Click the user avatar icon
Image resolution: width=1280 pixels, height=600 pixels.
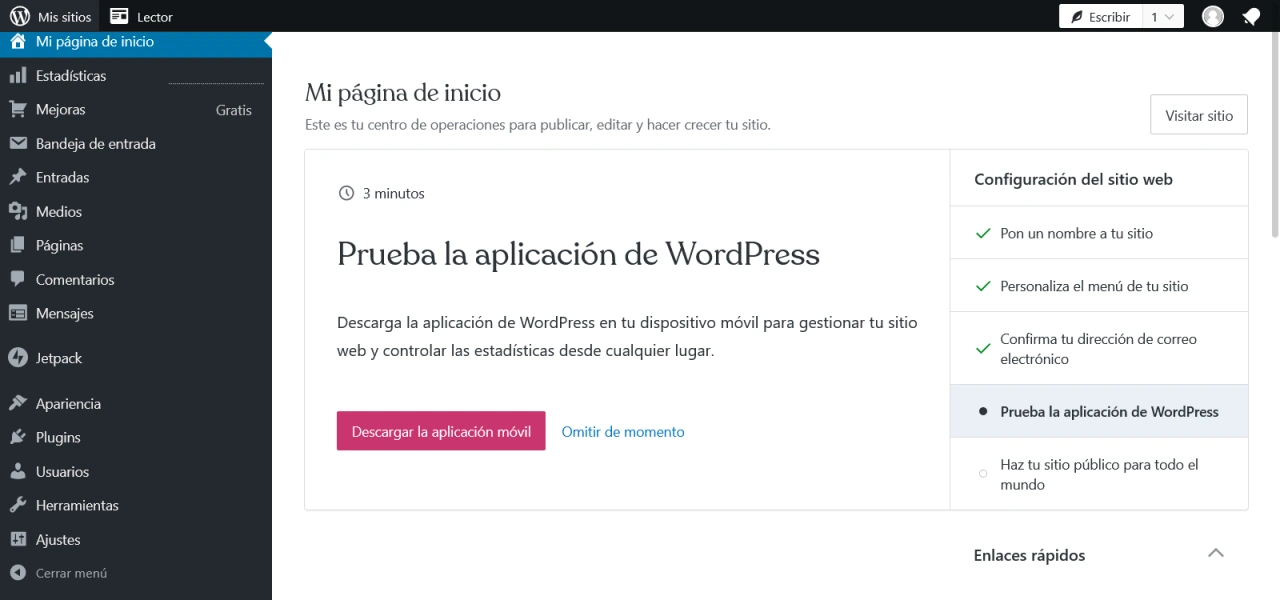1213,16
